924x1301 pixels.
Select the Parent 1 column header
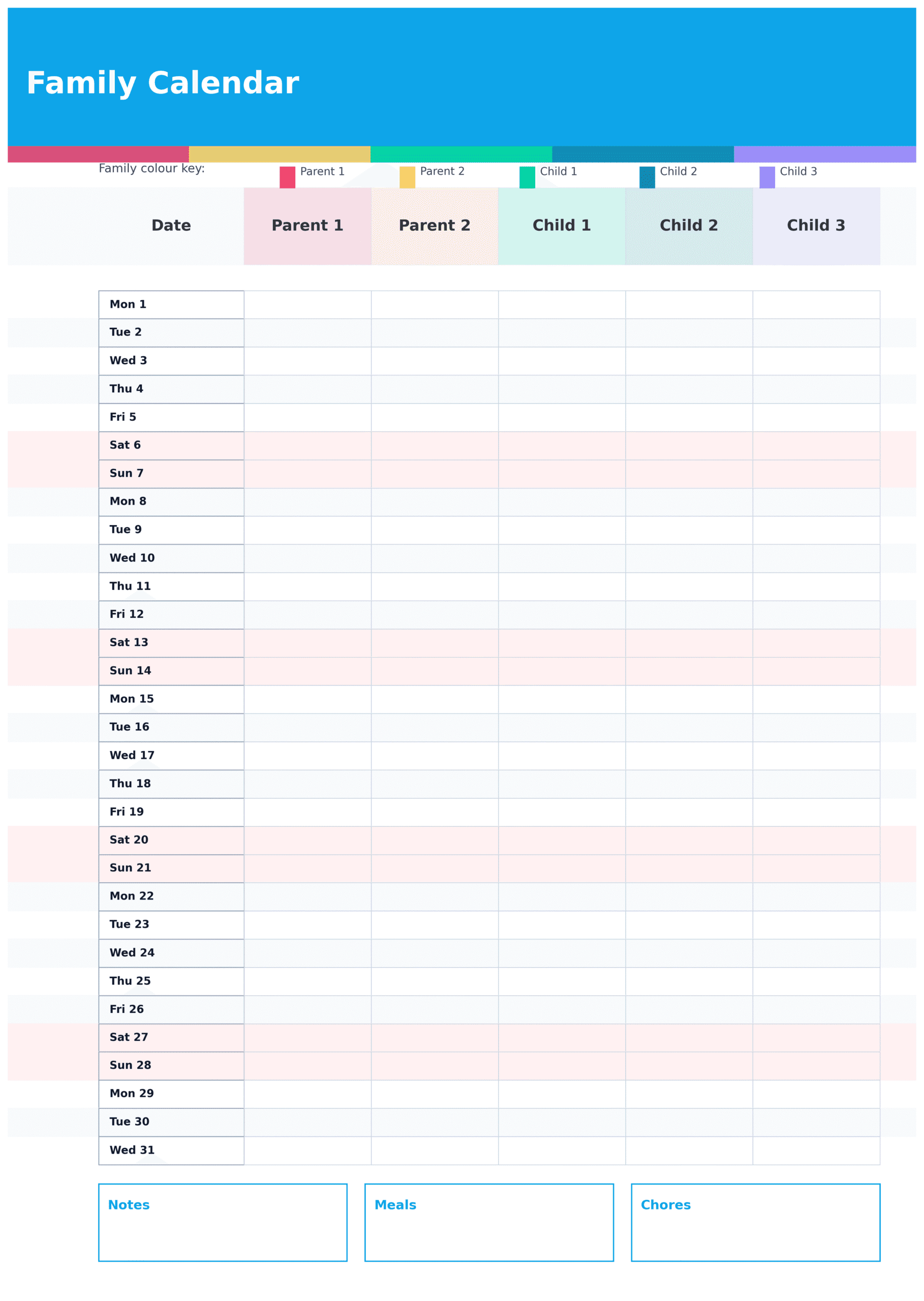click(308, 226)
